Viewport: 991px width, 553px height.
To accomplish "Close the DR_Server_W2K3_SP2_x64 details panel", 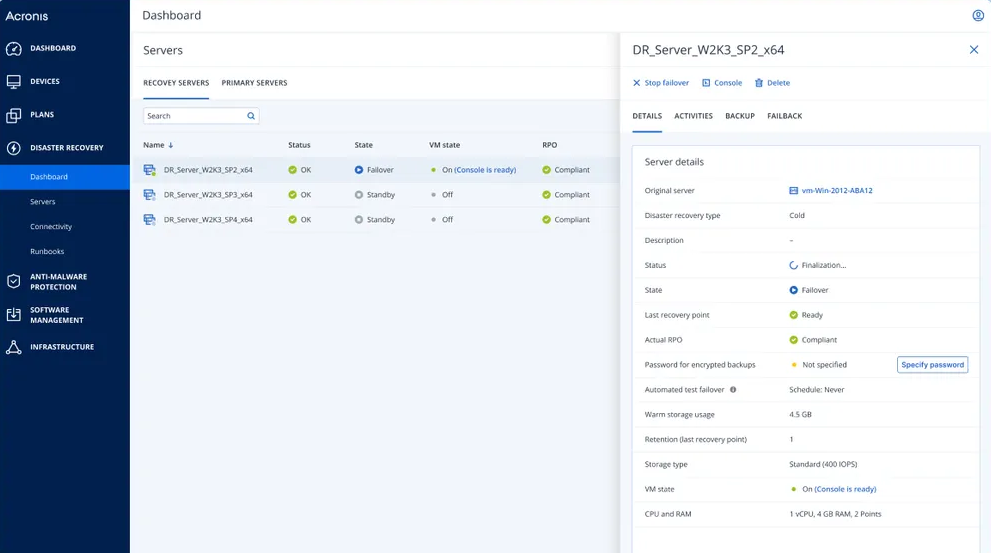I will pos(973,50).
